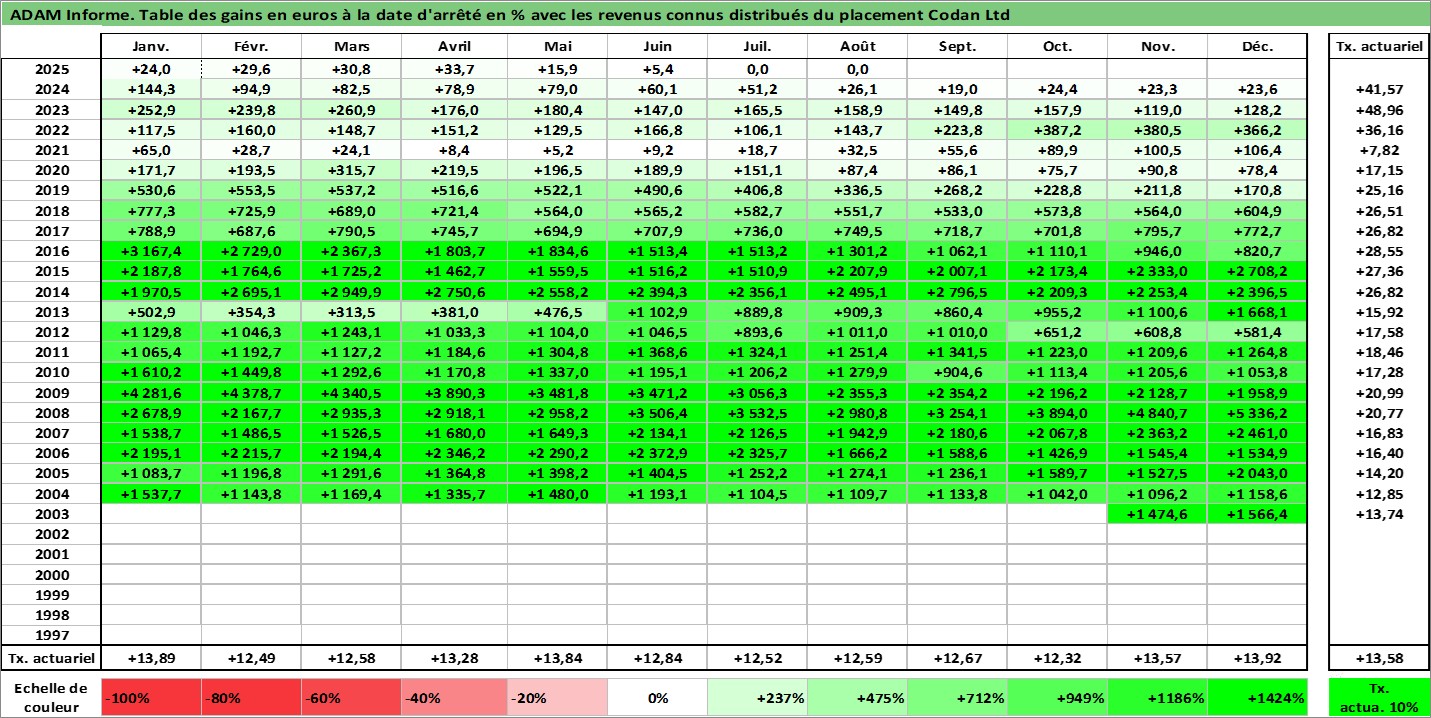The width and height of the screenshot is (1431, 718).
Task: Click the Tx. actuariel column header at right
Action: pyautogui.click(x=1380, y=46)
